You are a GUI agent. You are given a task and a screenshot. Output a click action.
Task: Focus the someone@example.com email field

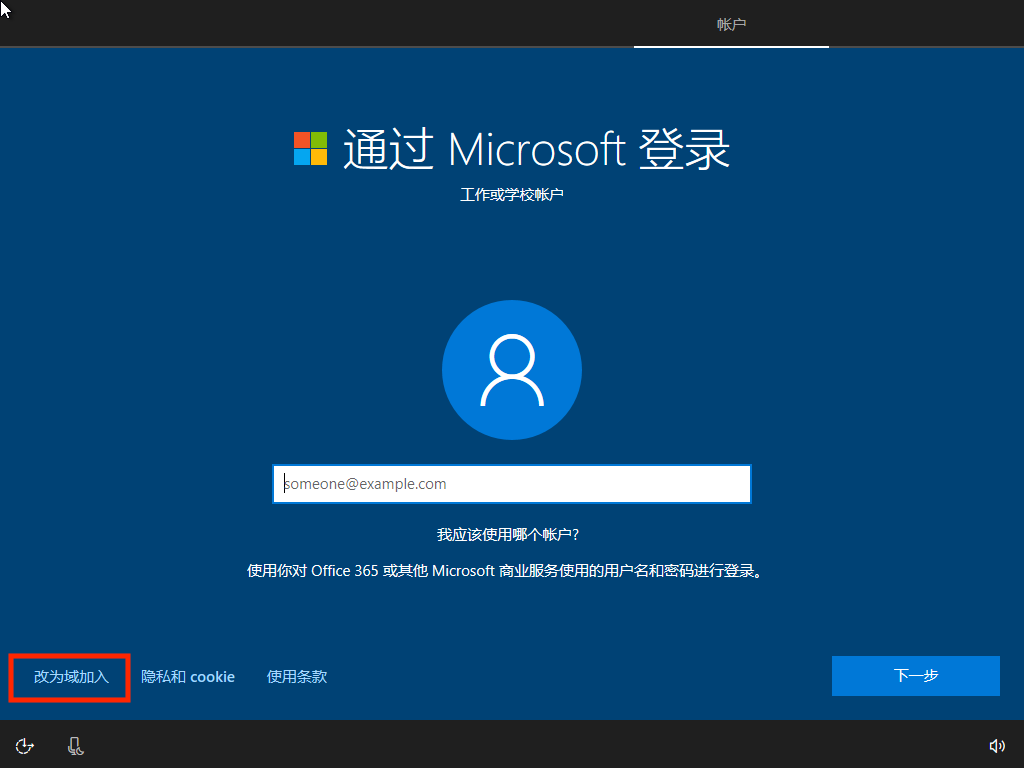click(x=512, y=484)
